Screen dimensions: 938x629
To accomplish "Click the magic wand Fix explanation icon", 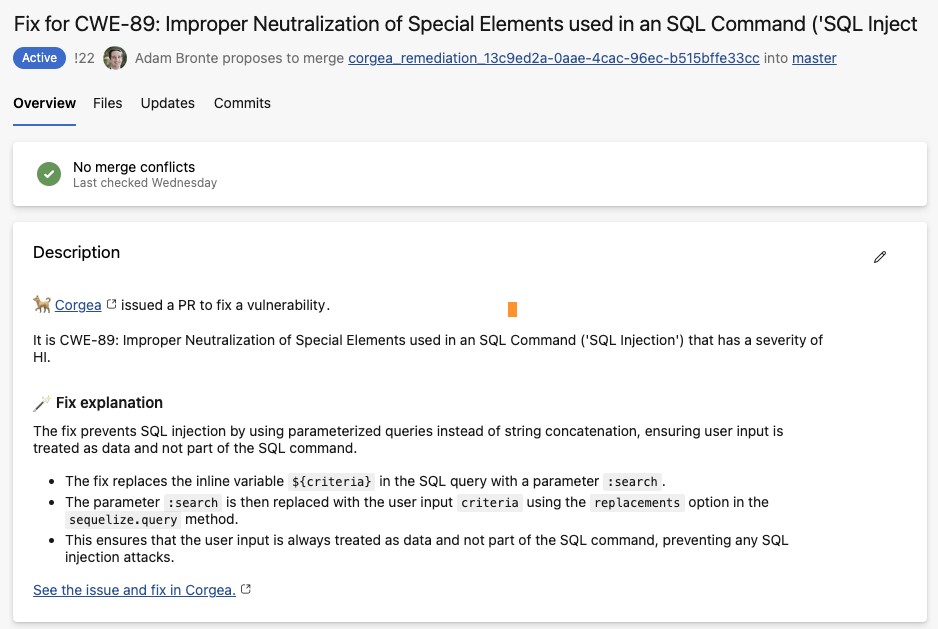I will point(42,403).
